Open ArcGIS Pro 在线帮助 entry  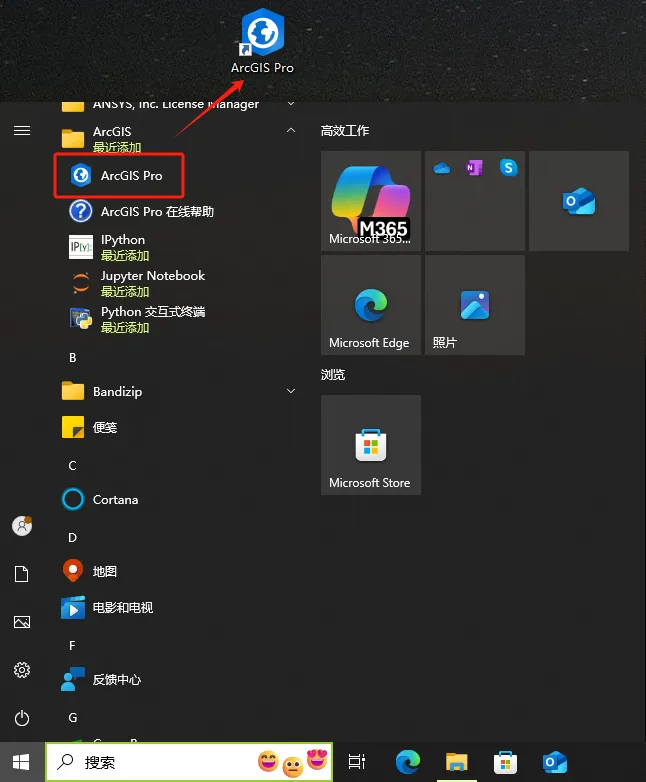[142, 211]
